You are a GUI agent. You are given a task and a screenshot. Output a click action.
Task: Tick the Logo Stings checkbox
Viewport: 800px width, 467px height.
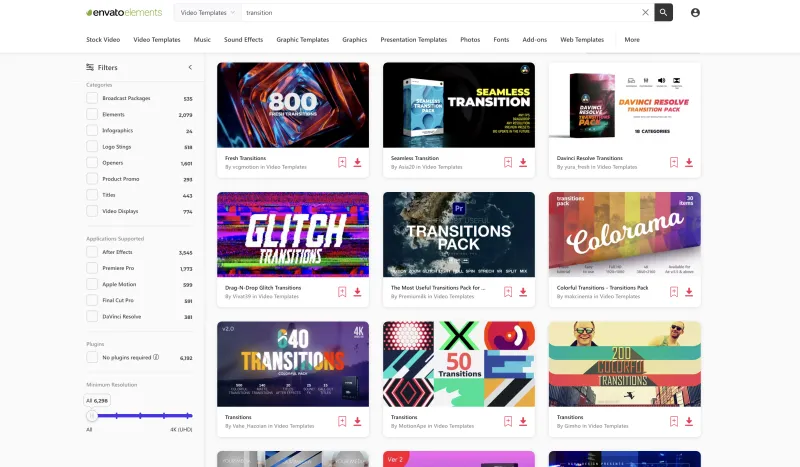tap(92, 146)
